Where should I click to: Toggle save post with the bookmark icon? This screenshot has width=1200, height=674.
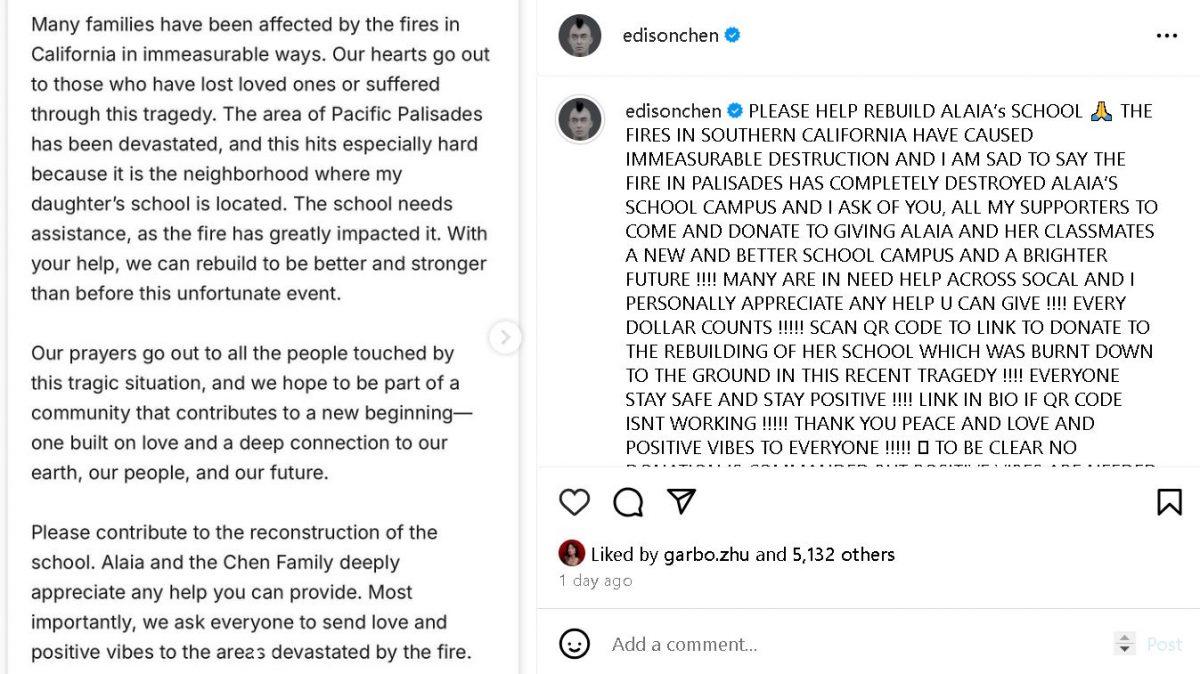click(x=1169, y=502)
